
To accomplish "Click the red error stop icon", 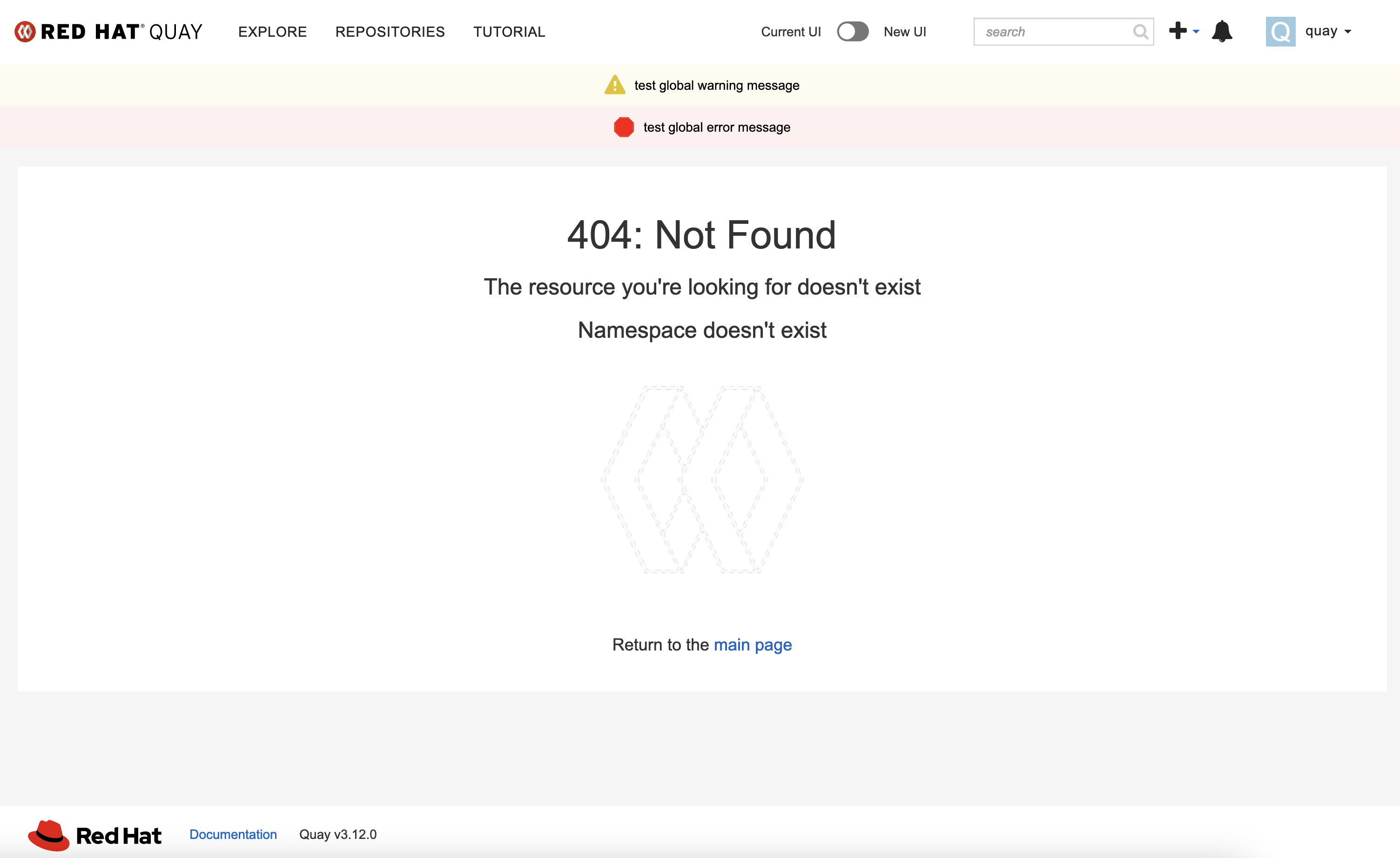I will click(x=623, y=127).
